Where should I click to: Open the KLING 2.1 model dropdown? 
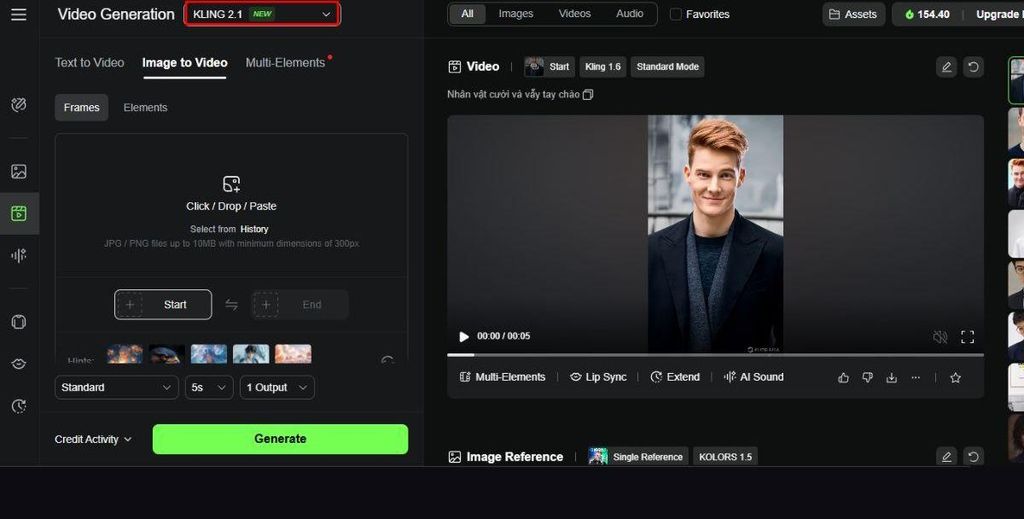point(262,14)
